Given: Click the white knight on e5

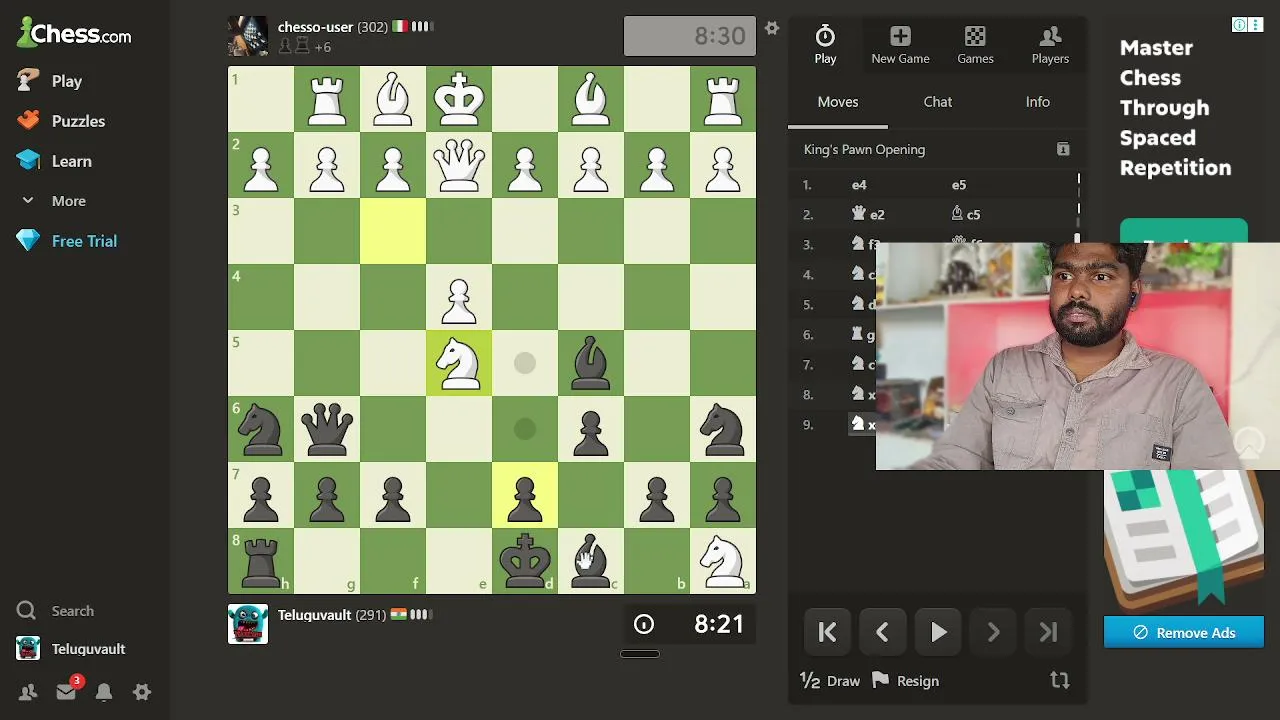Looking at the screenshot, I should click(x=459, y=363).
